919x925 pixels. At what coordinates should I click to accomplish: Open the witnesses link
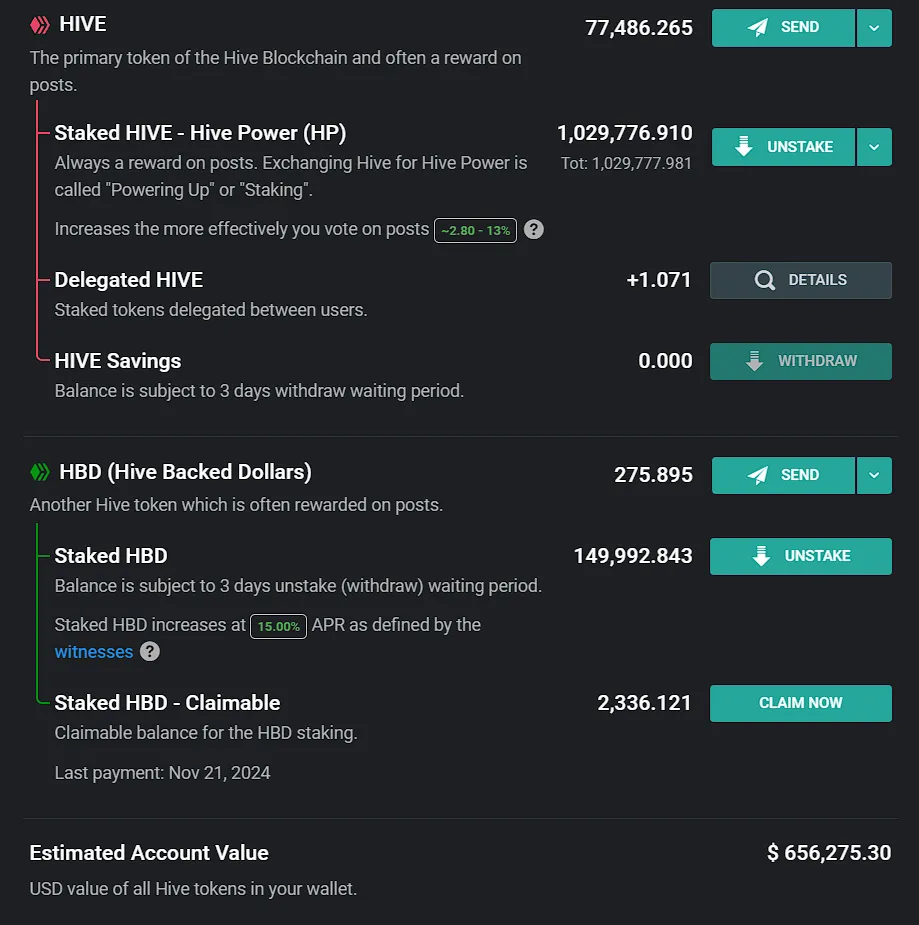(x=94, y=652)
